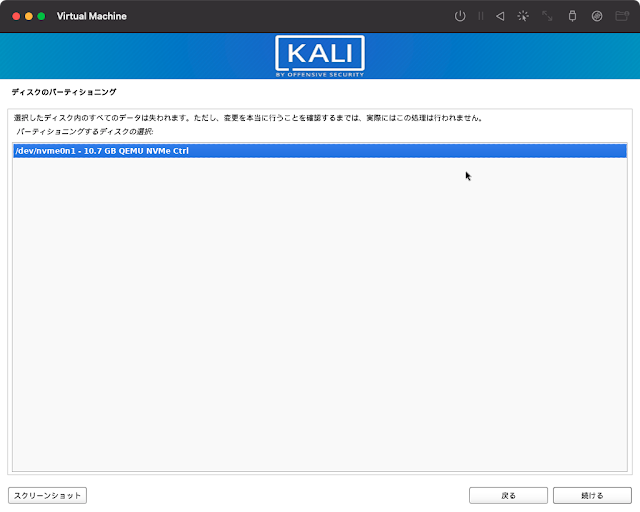The height and width of the screenshot is (512, 640).
Task: Click the 続ける continue button
Action: [592, 495]
